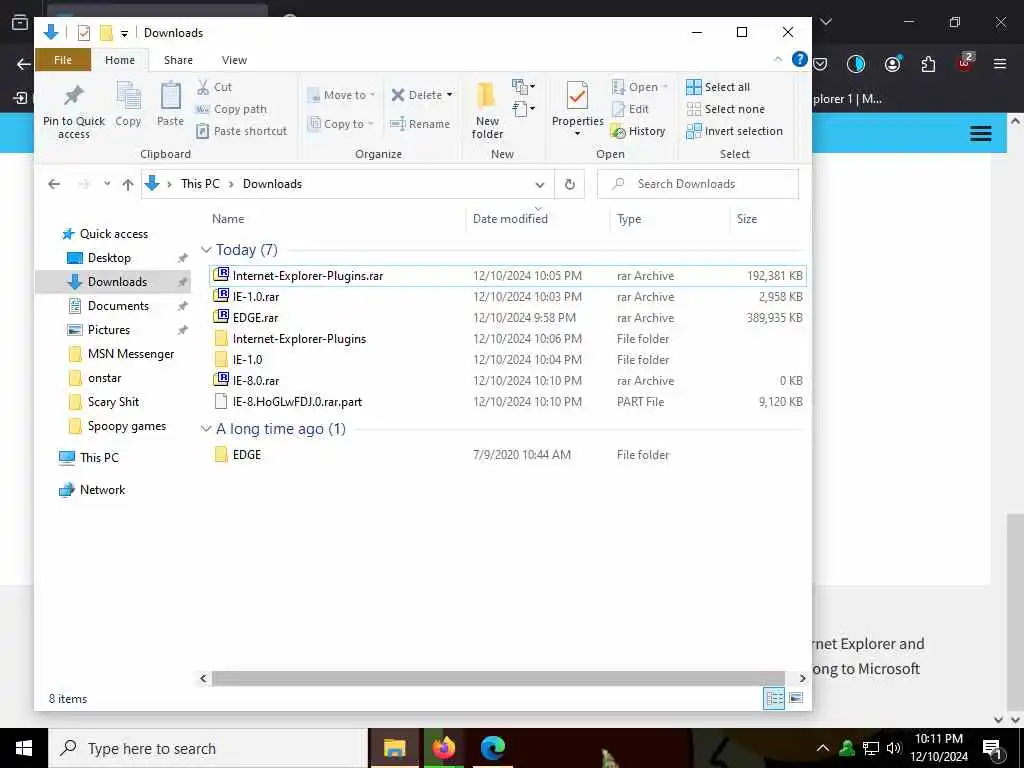Switch to the Share ribbon tab

click(x=178, y=60)
